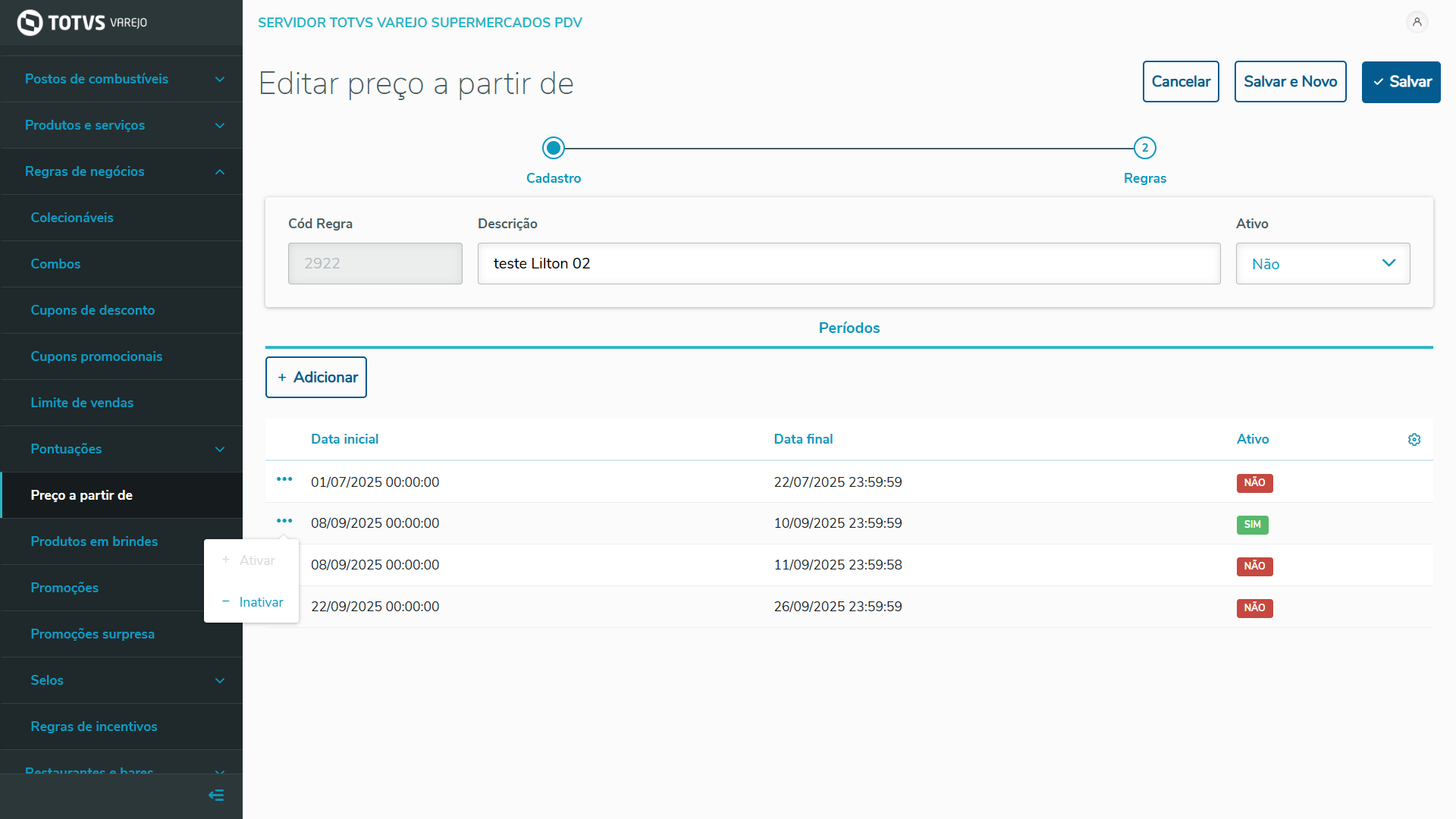
Task: Choose Inativar in the popup menu
Action: click(x=261, y=602)
